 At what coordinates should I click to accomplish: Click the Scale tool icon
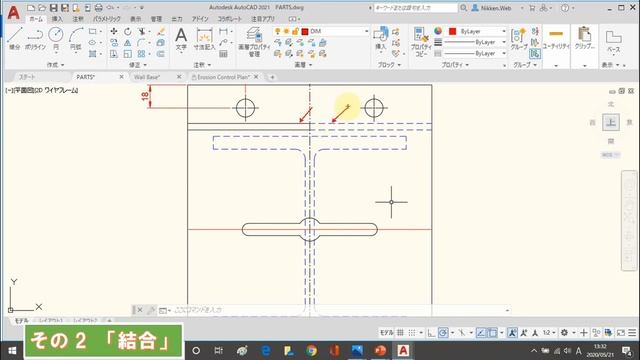(x=128, y=53)
